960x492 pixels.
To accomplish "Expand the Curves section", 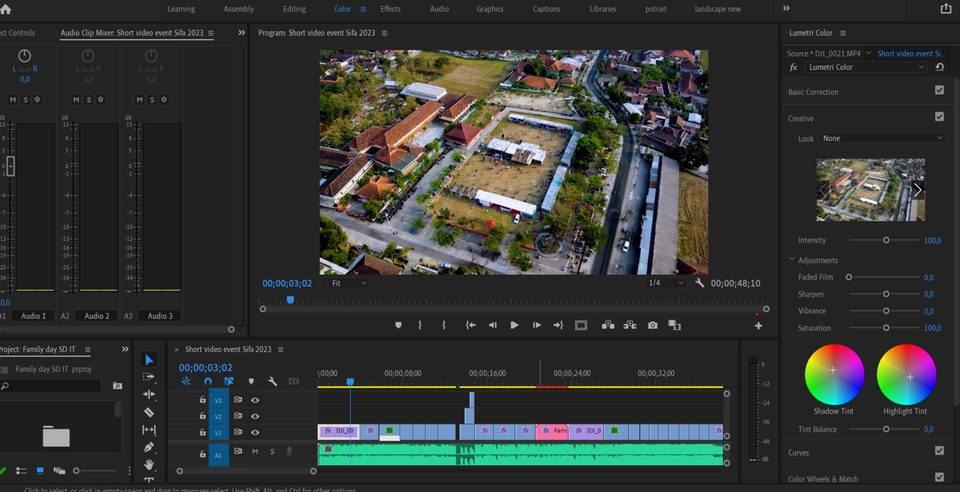I will point(799,452).
